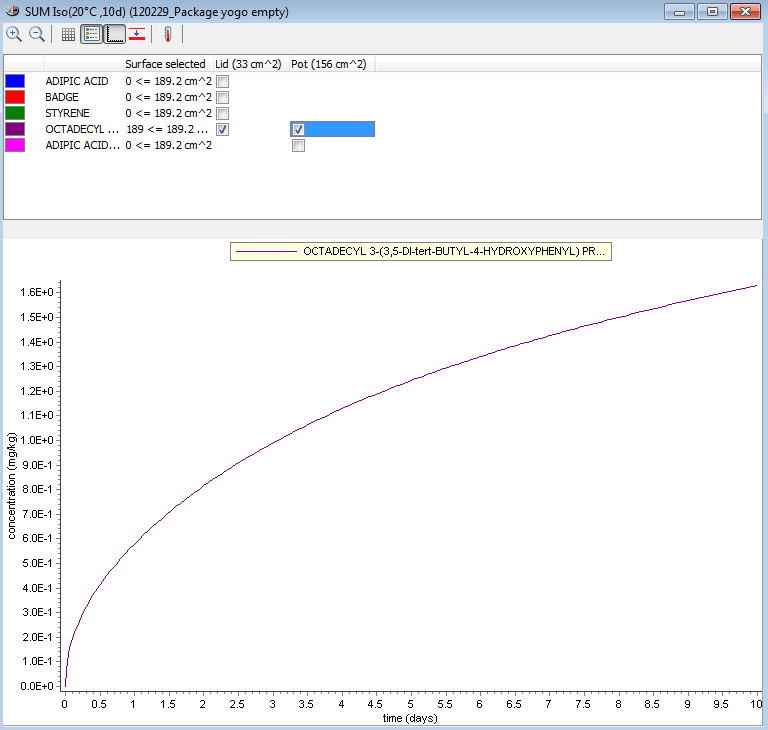Click the "Surface selected" column header
Viewport: 768px width, 730px height.
coord(165,64)
